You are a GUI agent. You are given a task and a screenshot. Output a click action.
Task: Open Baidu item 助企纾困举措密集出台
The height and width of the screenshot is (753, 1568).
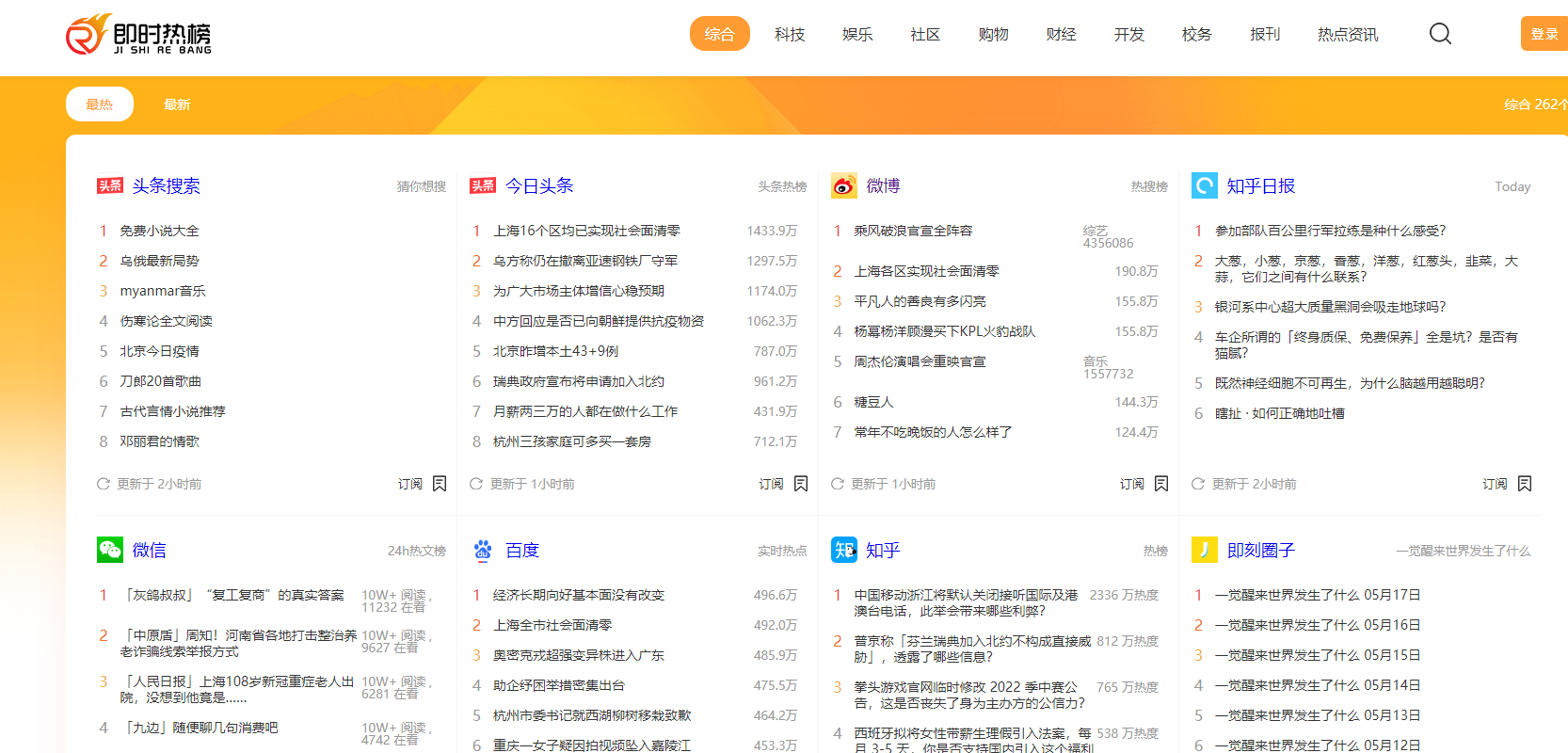[559, 685]
